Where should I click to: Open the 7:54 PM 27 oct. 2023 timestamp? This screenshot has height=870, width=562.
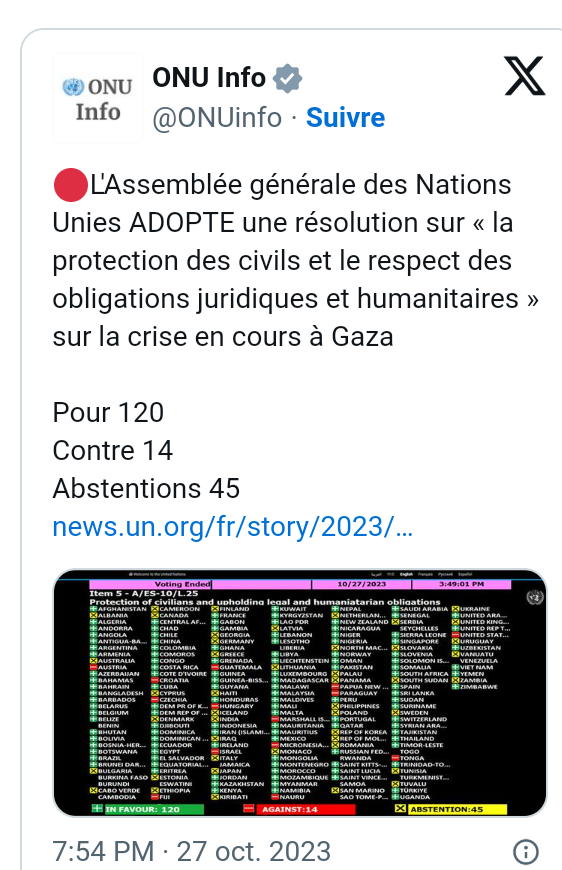click(191, 851)
